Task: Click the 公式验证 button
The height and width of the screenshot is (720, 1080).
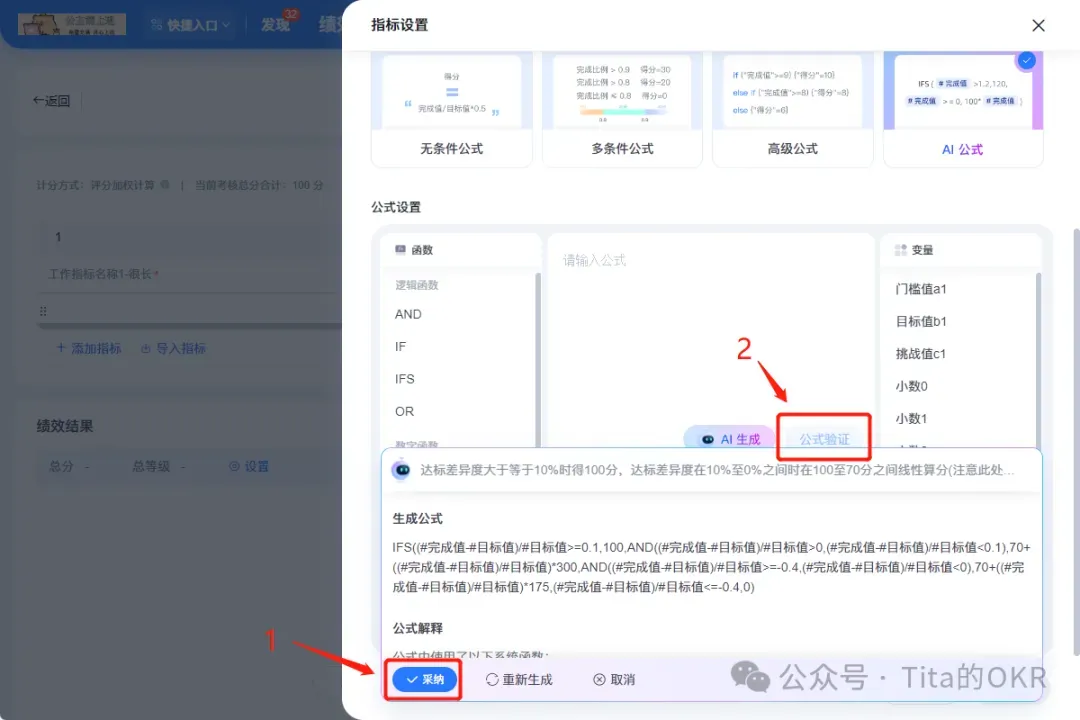Action: pos(824,439)
